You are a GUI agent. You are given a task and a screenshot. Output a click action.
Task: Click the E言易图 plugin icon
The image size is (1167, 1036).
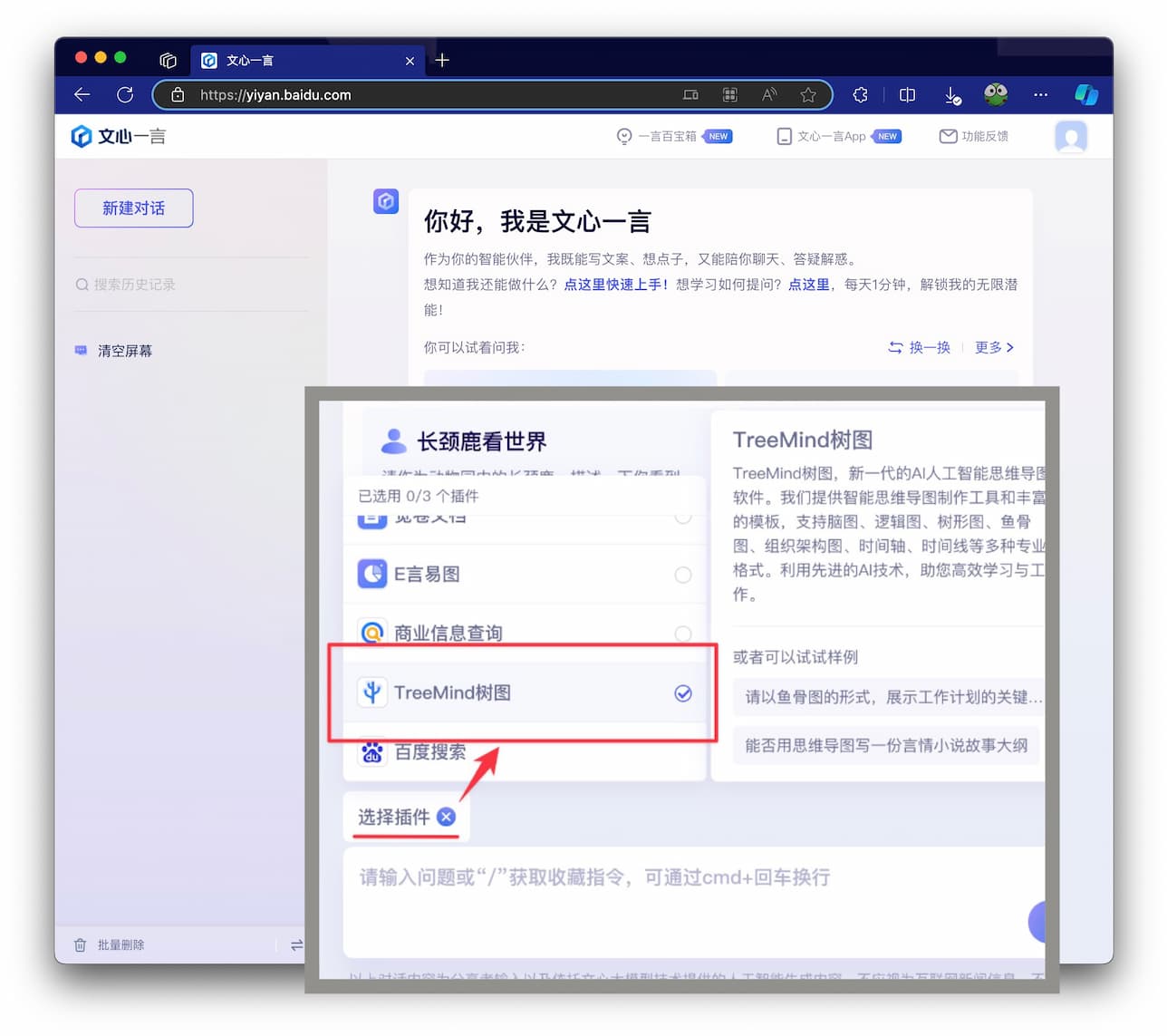pos(372,574)
